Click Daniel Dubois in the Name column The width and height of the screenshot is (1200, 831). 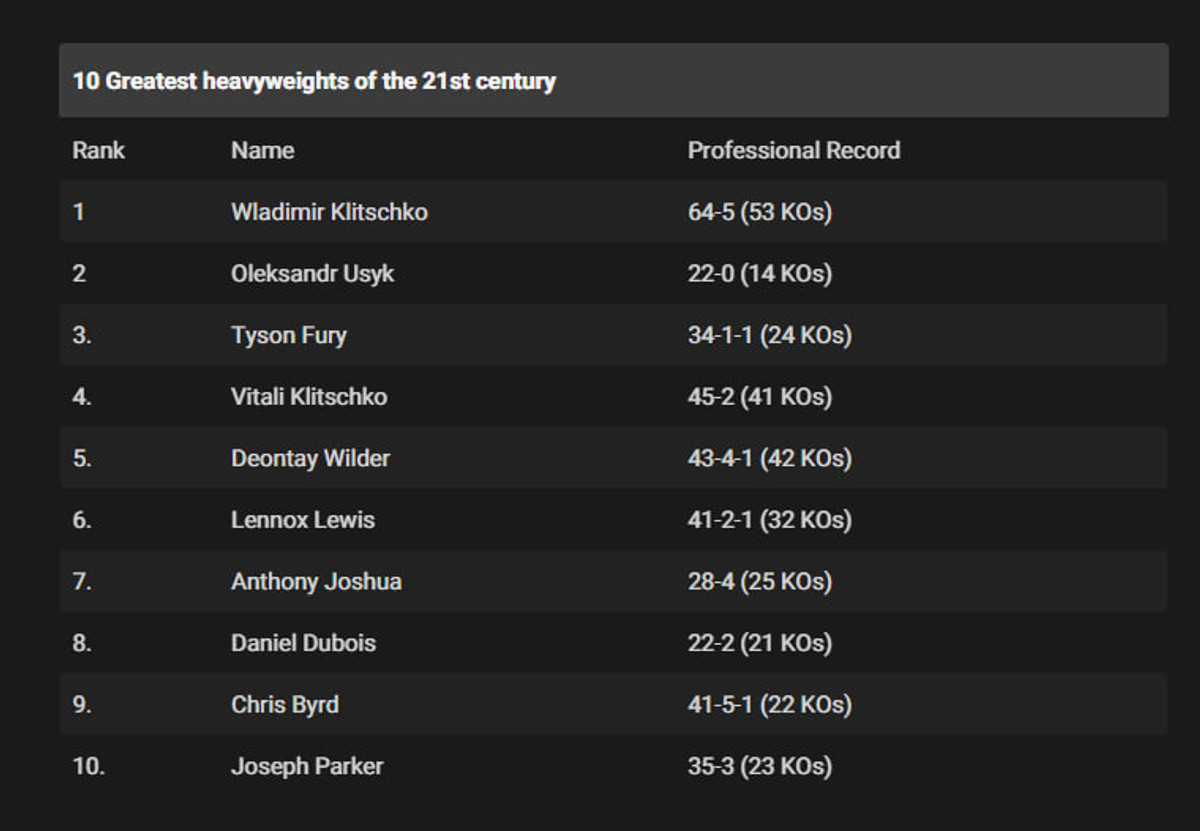point(303,643)
